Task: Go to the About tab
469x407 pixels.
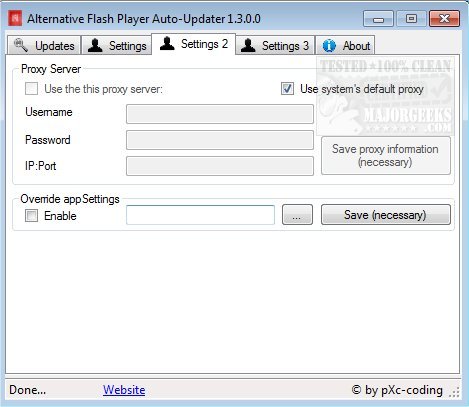Action: click(x=345, y=45)
